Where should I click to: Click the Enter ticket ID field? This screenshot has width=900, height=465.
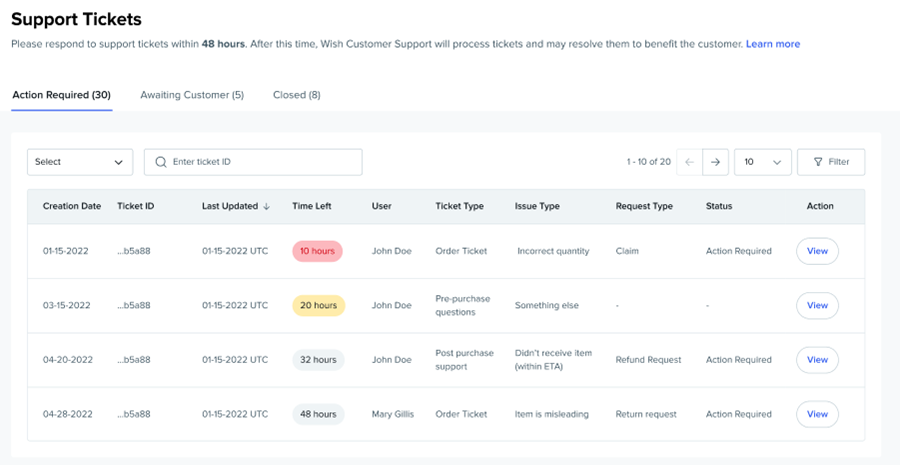click(260, 162)
